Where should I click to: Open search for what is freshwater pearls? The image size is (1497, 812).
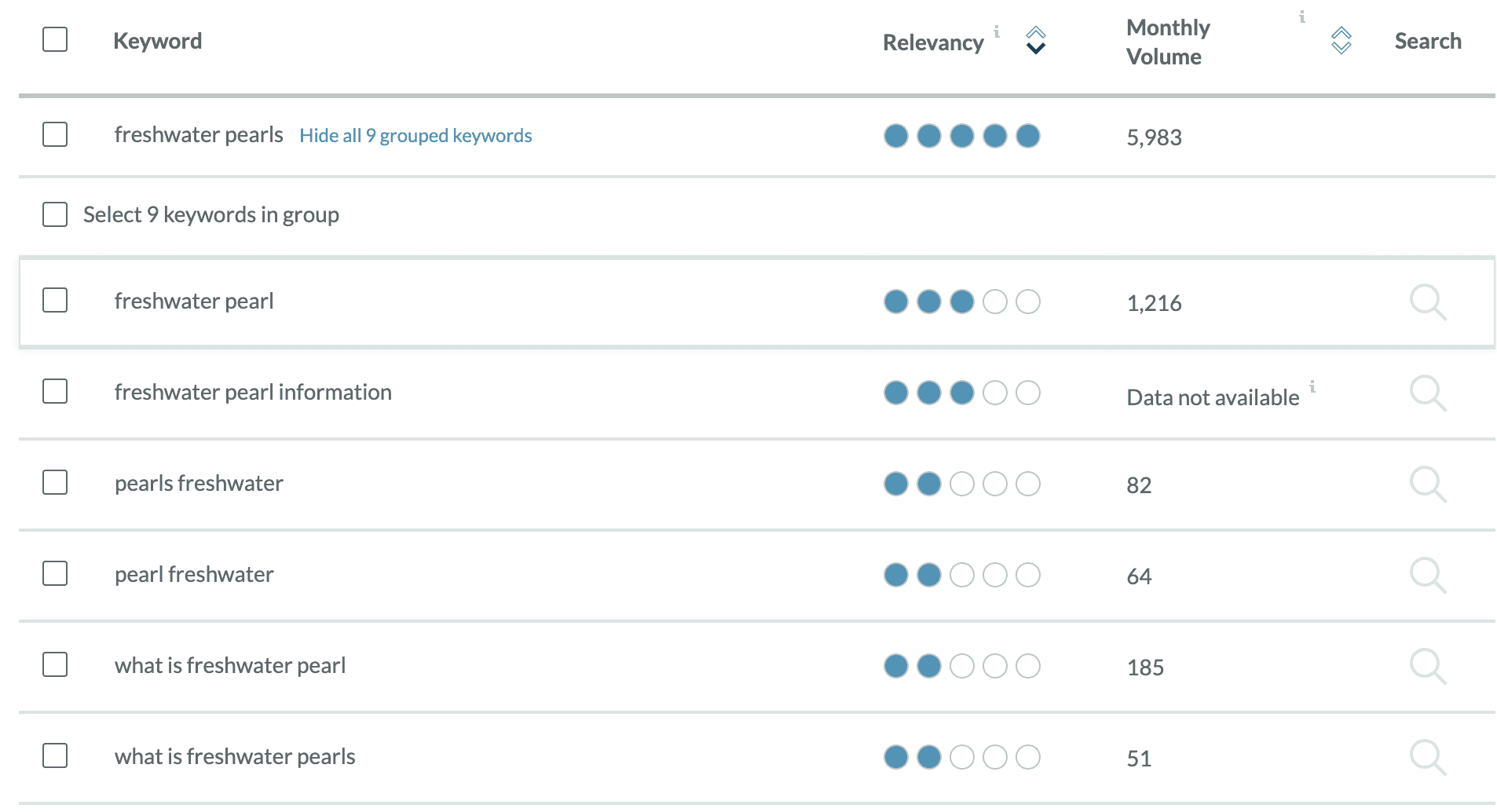coord(1427,758)
